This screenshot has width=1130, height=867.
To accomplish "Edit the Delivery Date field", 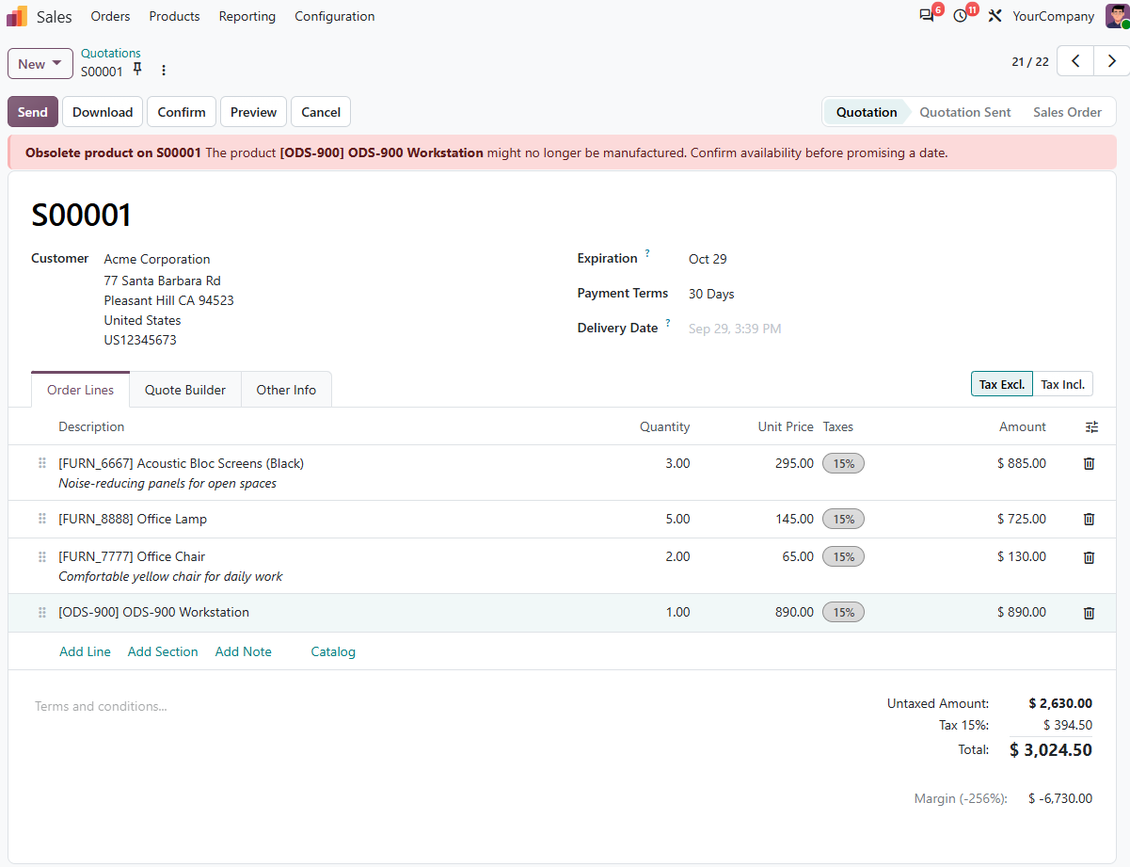I will 735,329.
